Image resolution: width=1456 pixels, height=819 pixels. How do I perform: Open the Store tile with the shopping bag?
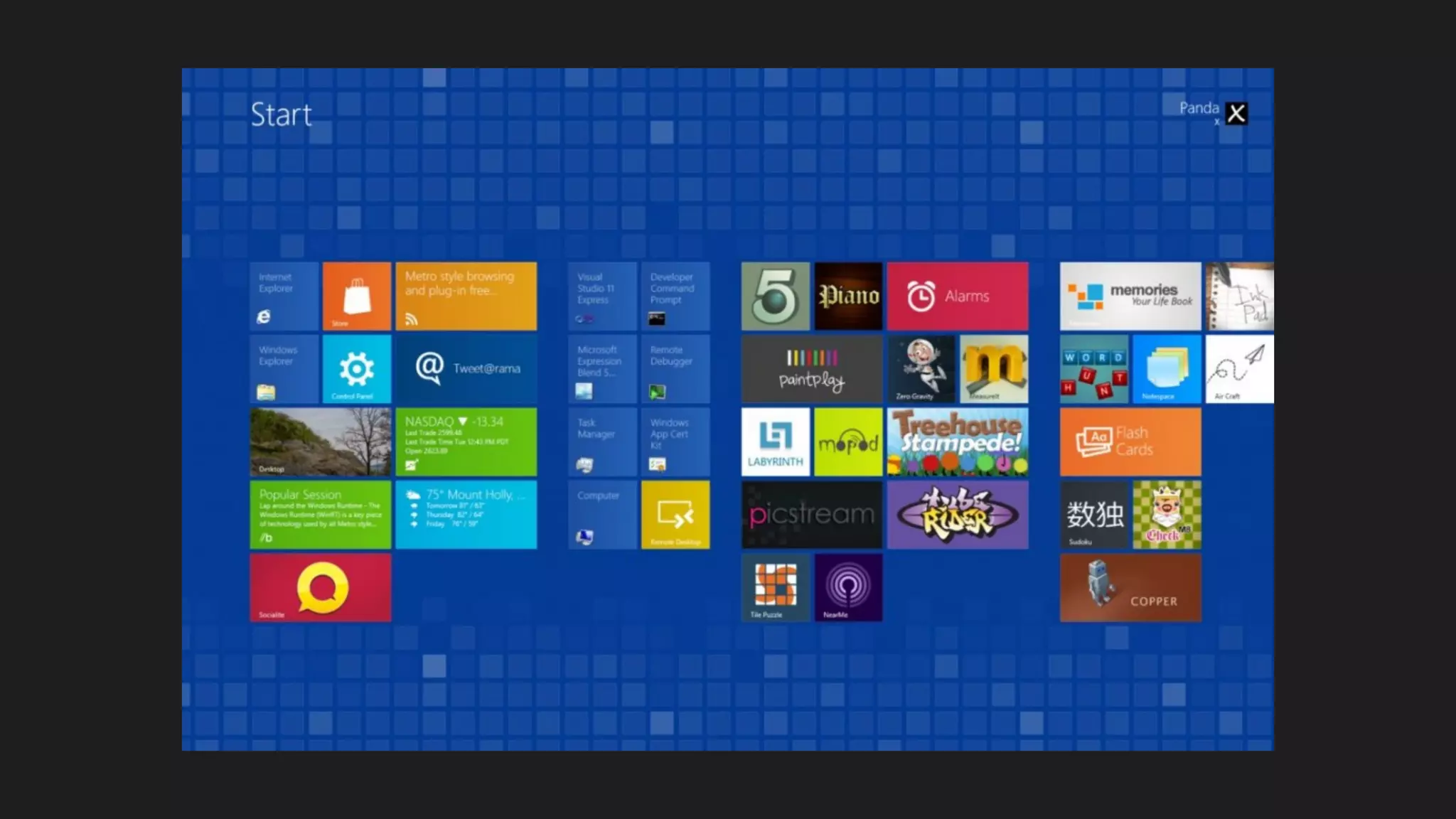point(356,296)
